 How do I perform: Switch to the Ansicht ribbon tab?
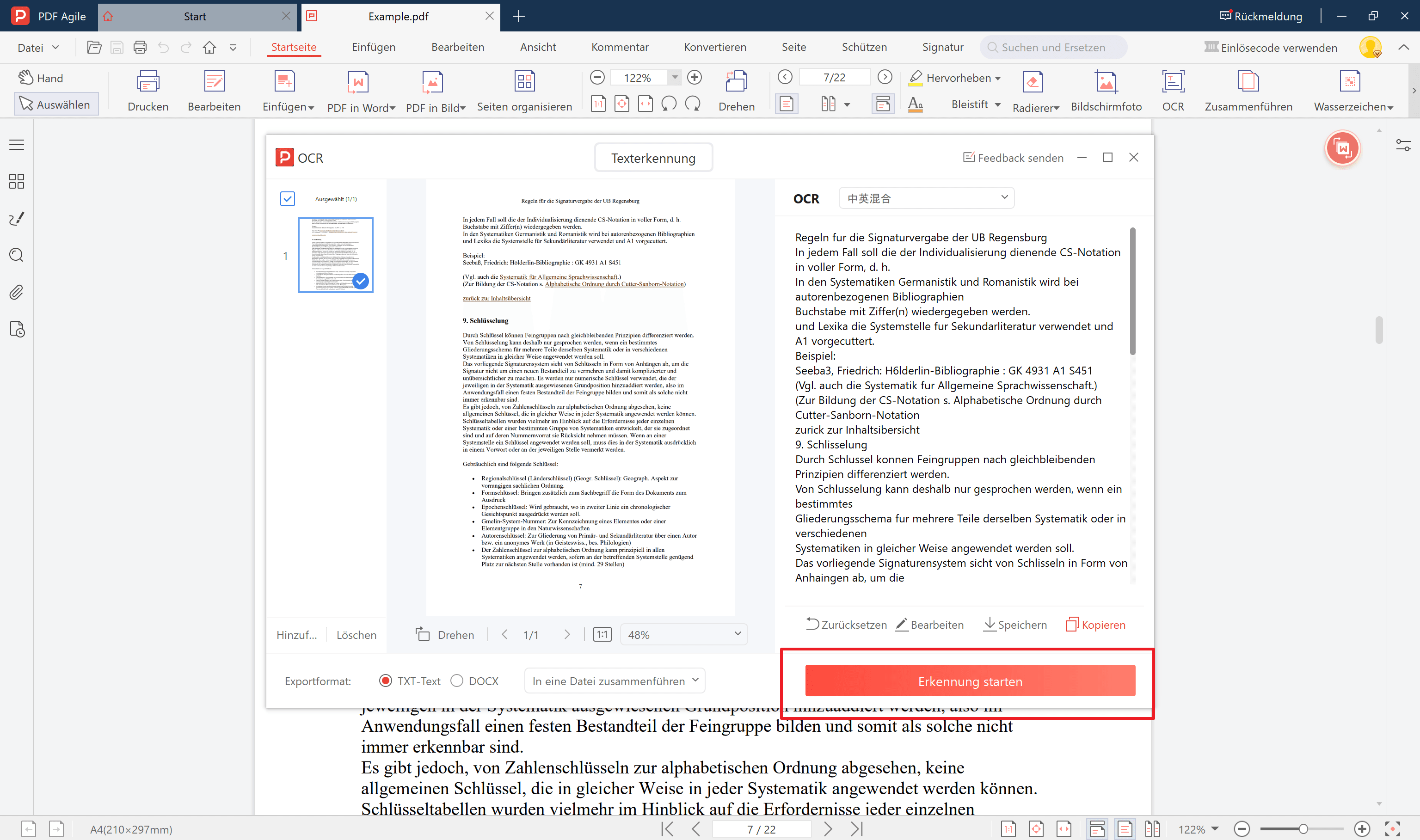(x=538, y=47)
